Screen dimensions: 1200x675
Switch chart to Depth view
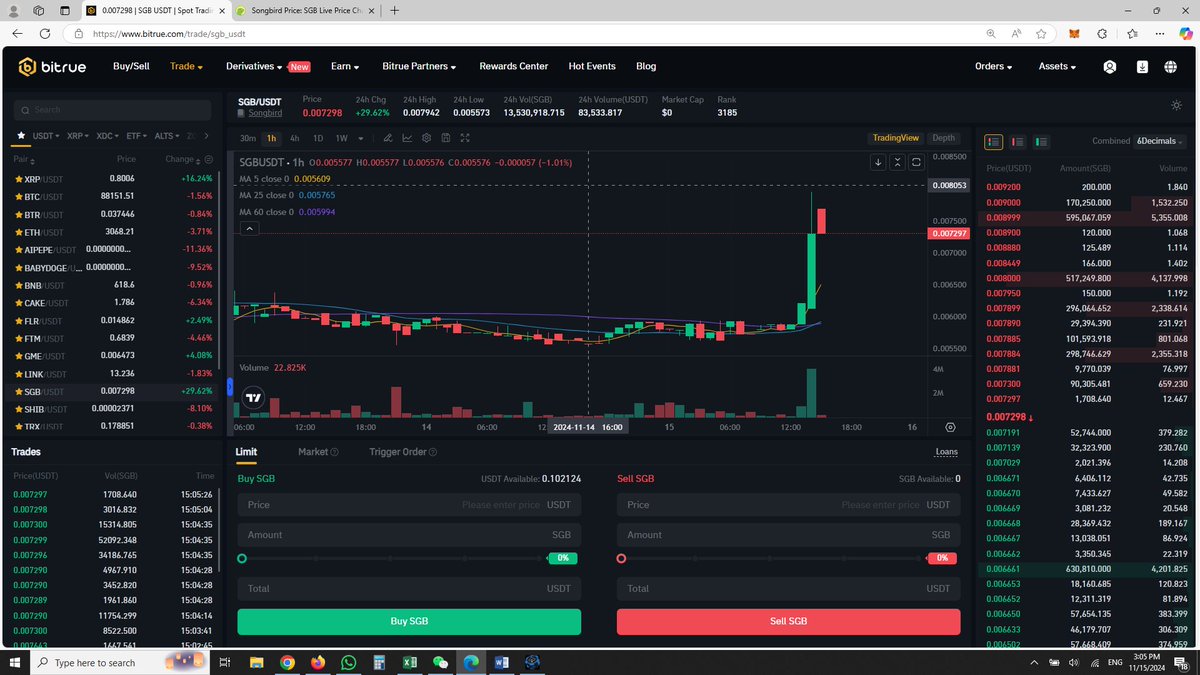[x=943, y=138]
